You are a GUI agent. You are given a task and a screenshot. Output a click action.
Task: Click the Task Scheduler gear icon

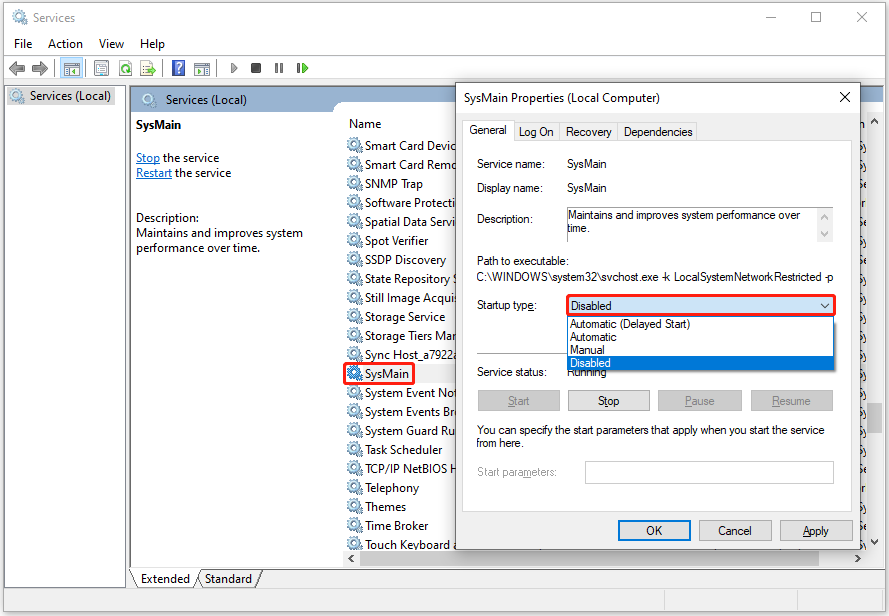355,449
